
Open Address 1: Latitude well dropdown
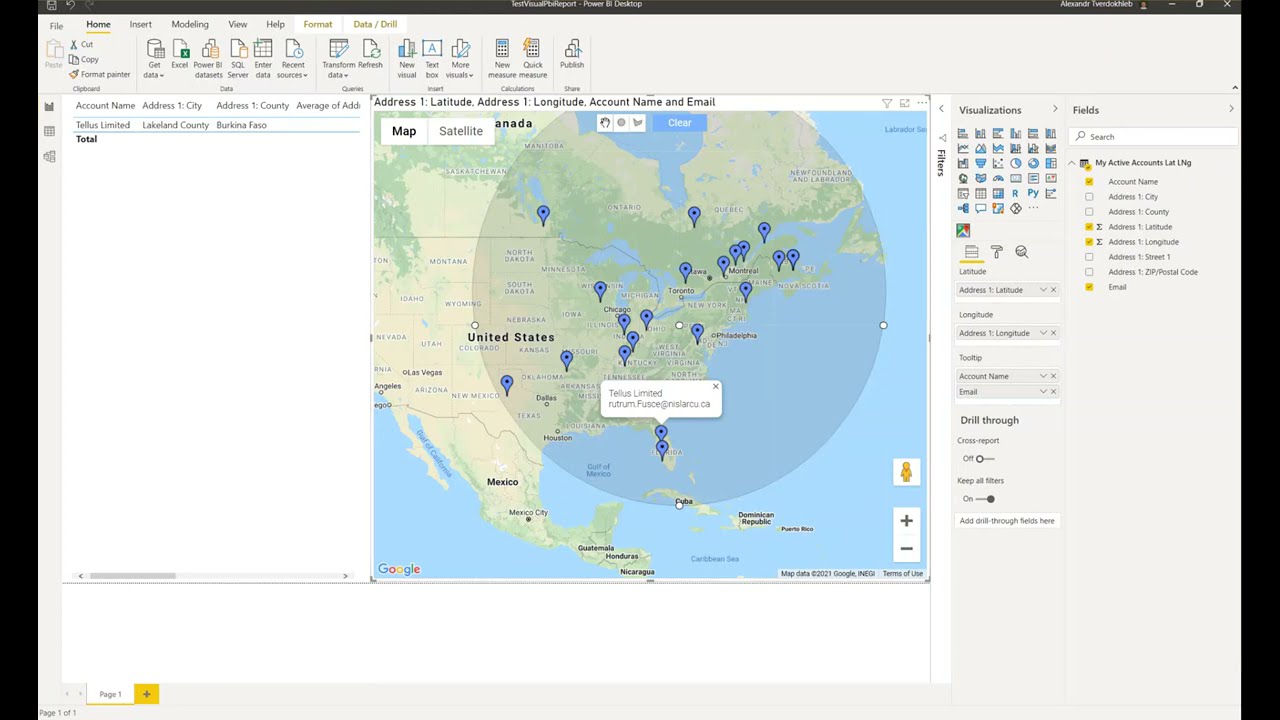tap(1043, 290)
